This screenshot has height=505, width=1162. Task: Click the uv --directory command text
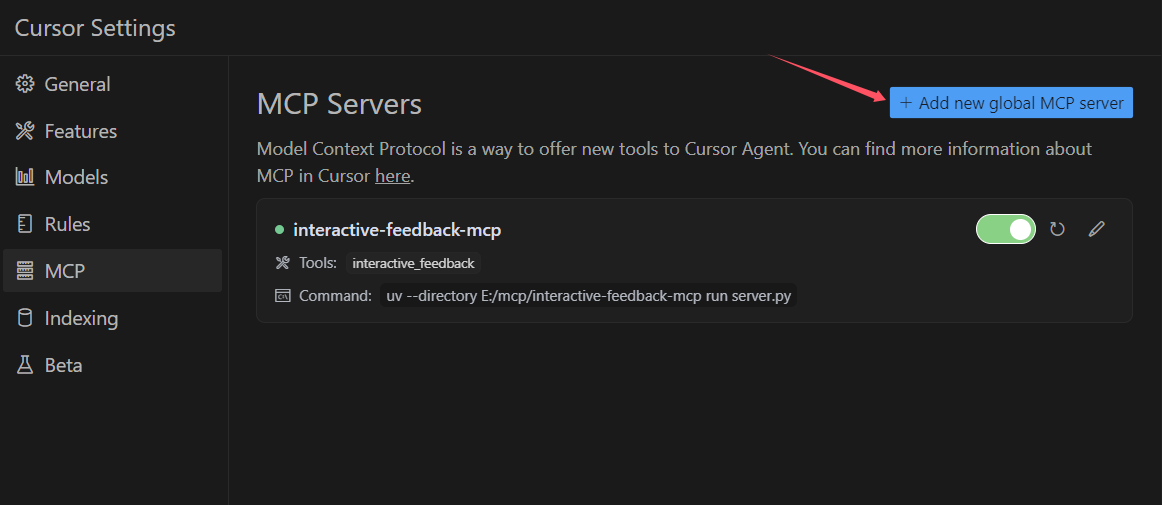(x=588, y=296)
